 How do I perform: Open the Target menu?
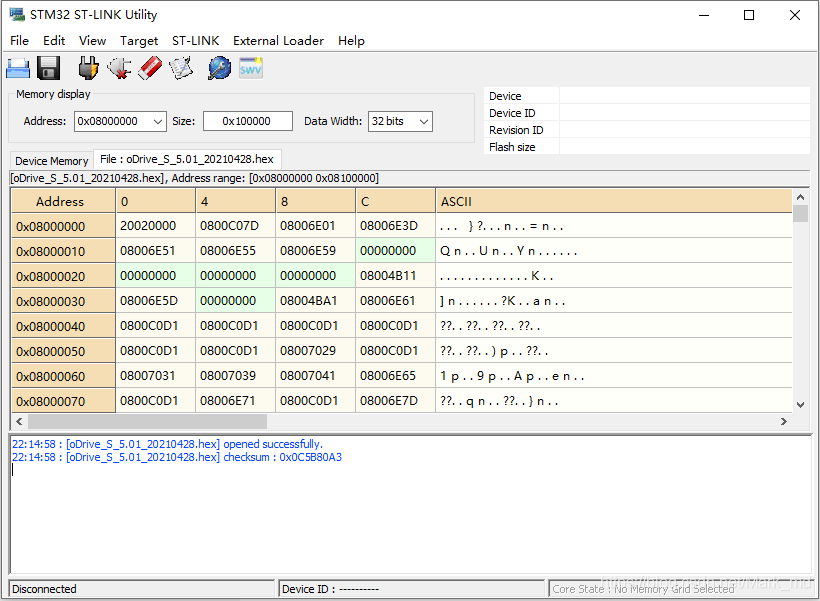[x=139, y=41]
